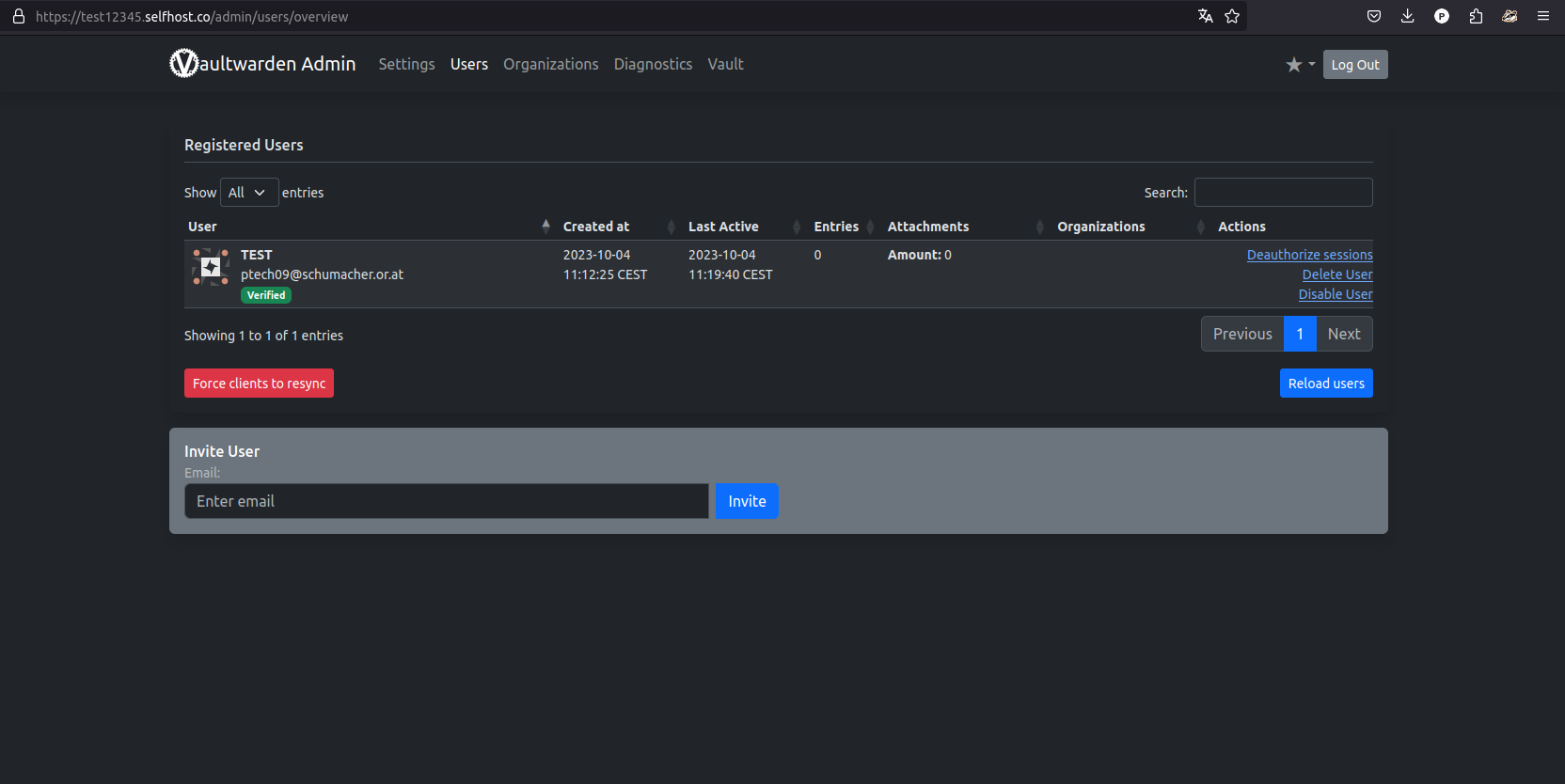This screenshot has width=1565, height=784.
Task: Open the Settings nav item
Action: tap(406, 64)
